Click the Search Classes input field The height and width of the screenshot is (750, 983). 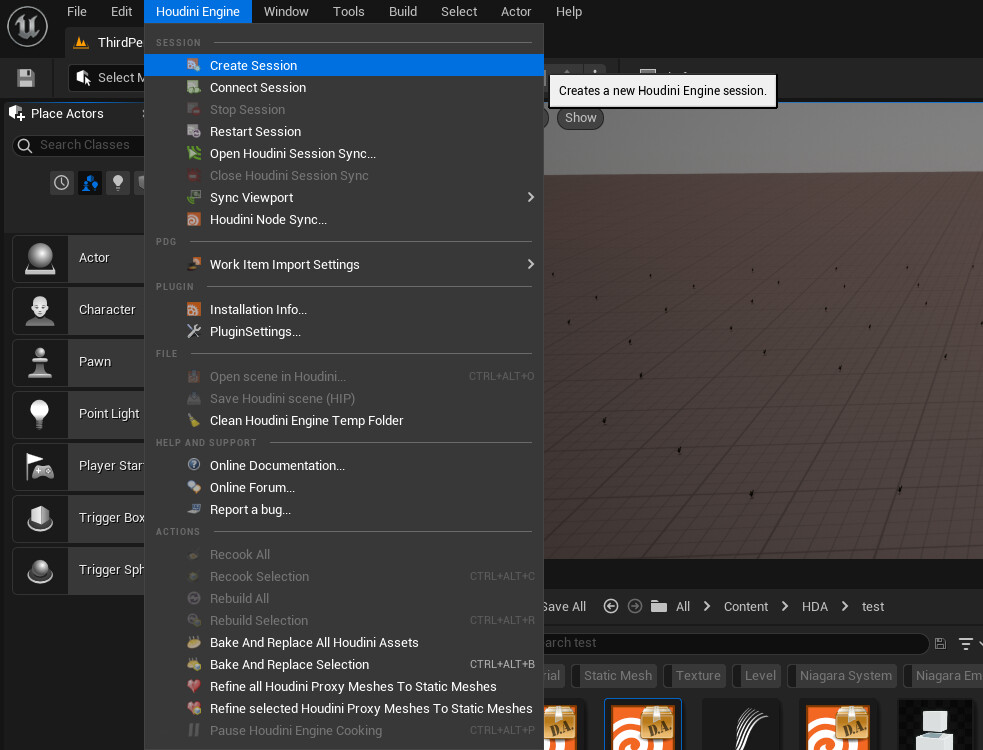(85, 146)
